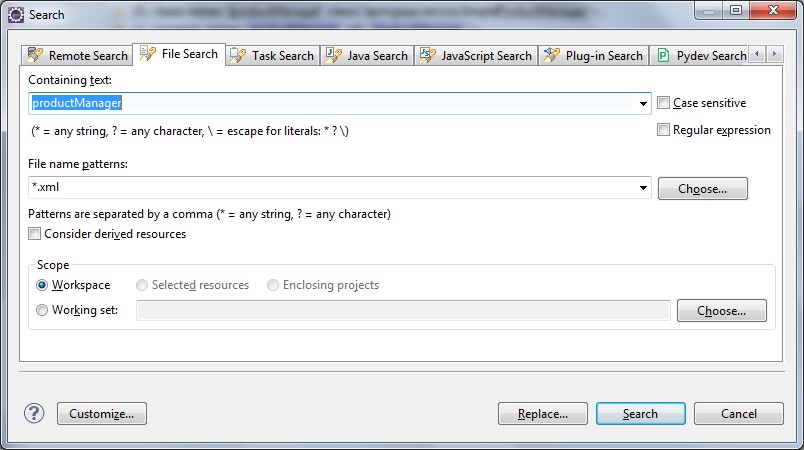Select the Working set radio button
Viewport: 804px width, 450px height.
coord(42,310)
